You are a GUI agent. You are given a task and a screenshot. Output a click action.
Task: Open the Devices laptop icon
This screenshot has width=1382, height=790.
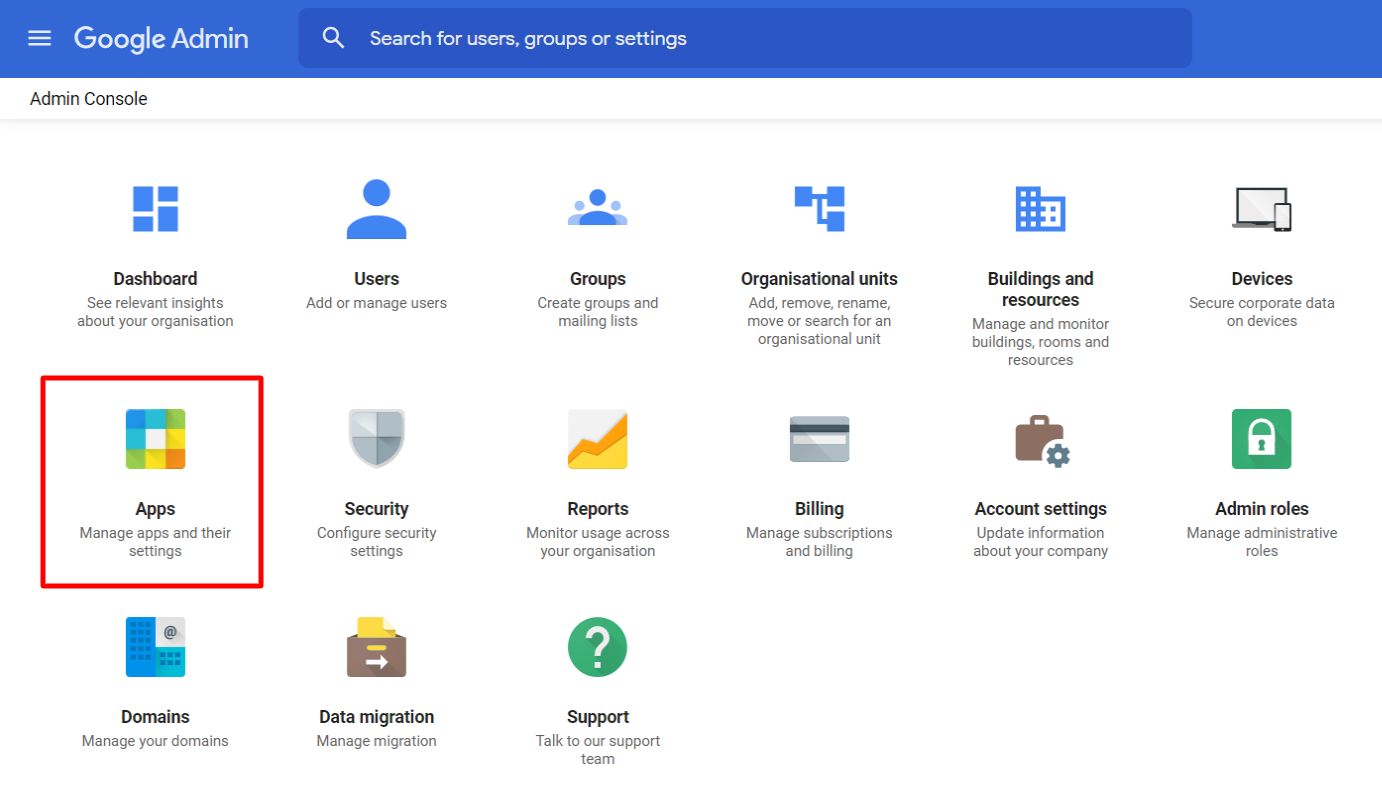(1261, 209)
